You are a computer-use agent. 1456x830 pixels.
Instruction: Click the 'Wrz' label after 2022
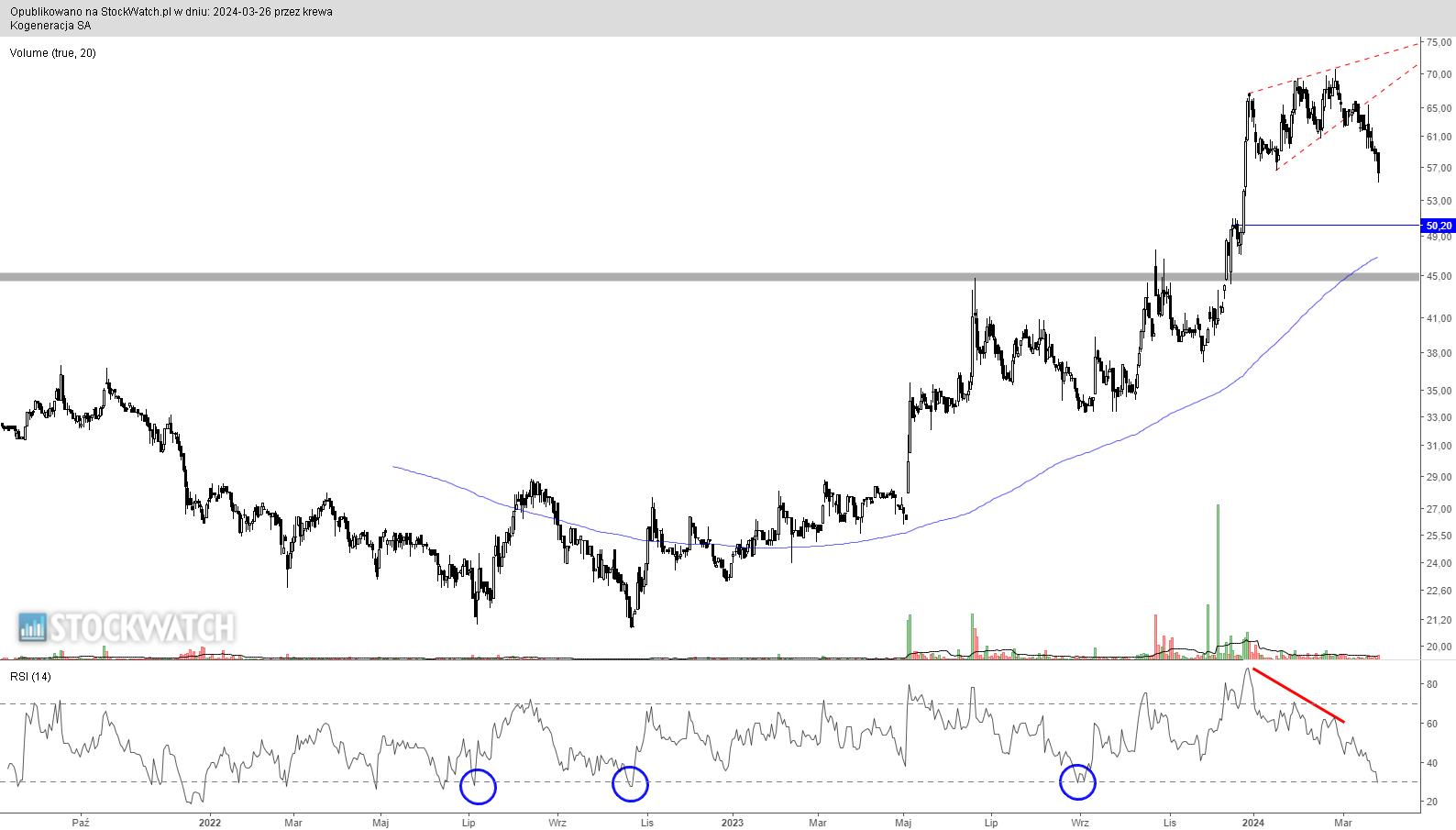557,823
